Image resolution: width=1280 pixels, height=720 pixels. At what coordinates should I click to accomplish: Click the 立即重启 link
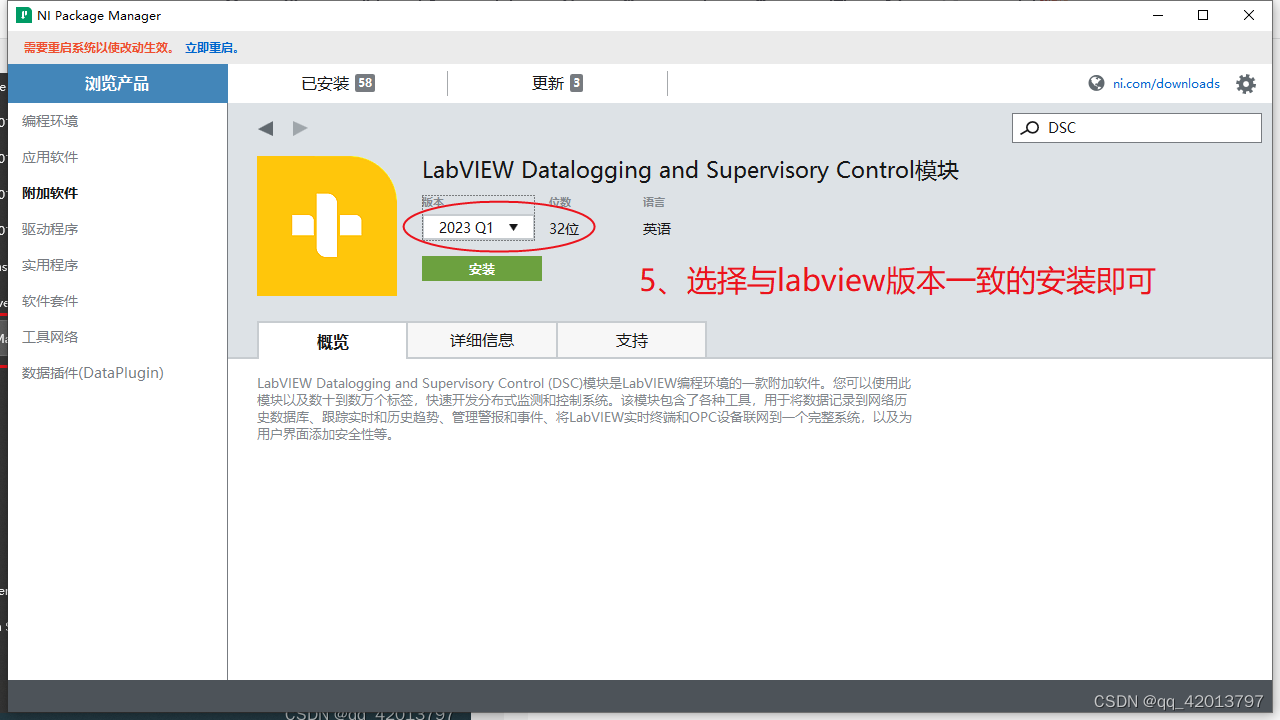[208, 47]
